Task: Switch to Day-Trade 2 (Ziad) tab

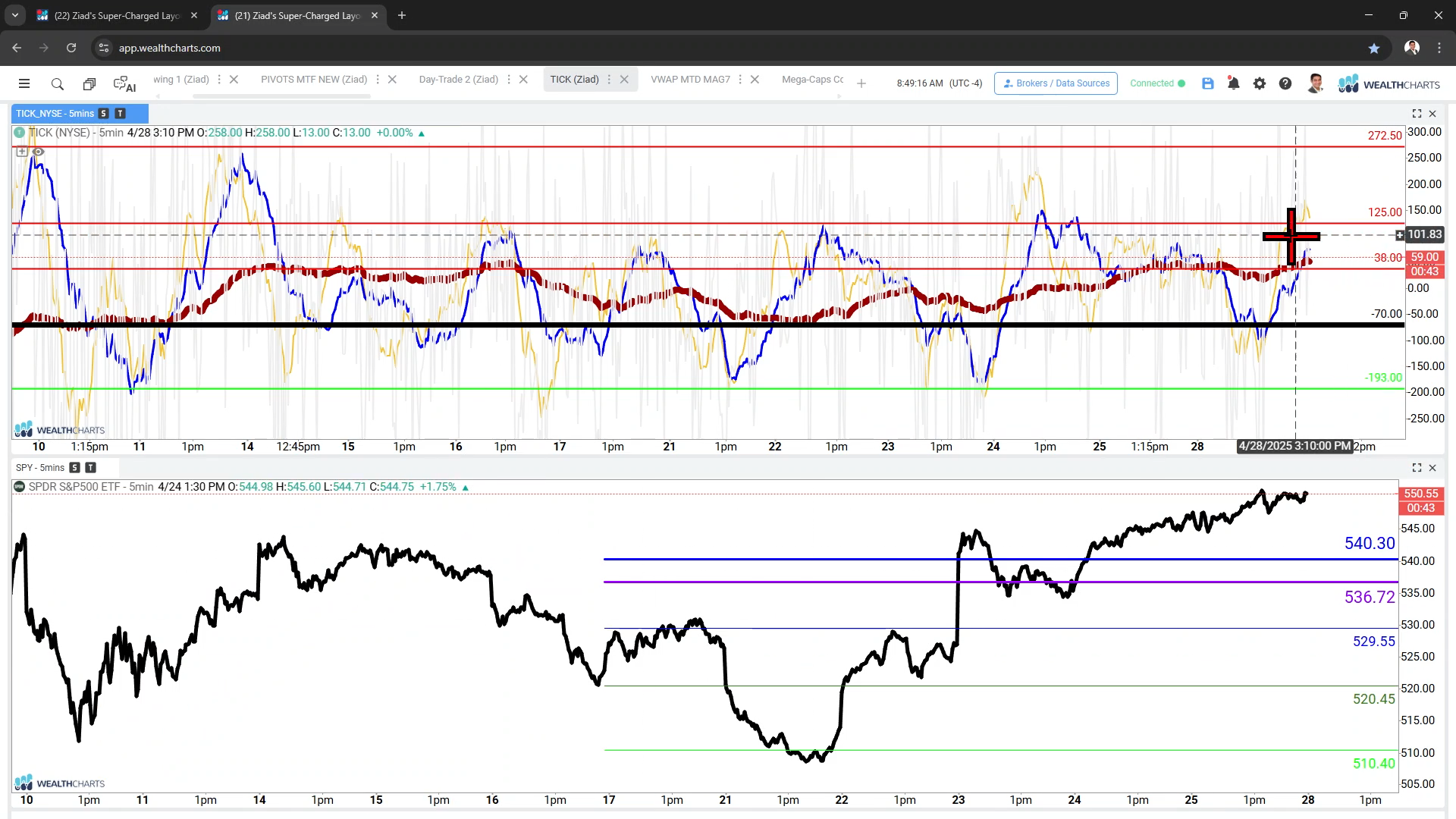Action: coord(459,80)
